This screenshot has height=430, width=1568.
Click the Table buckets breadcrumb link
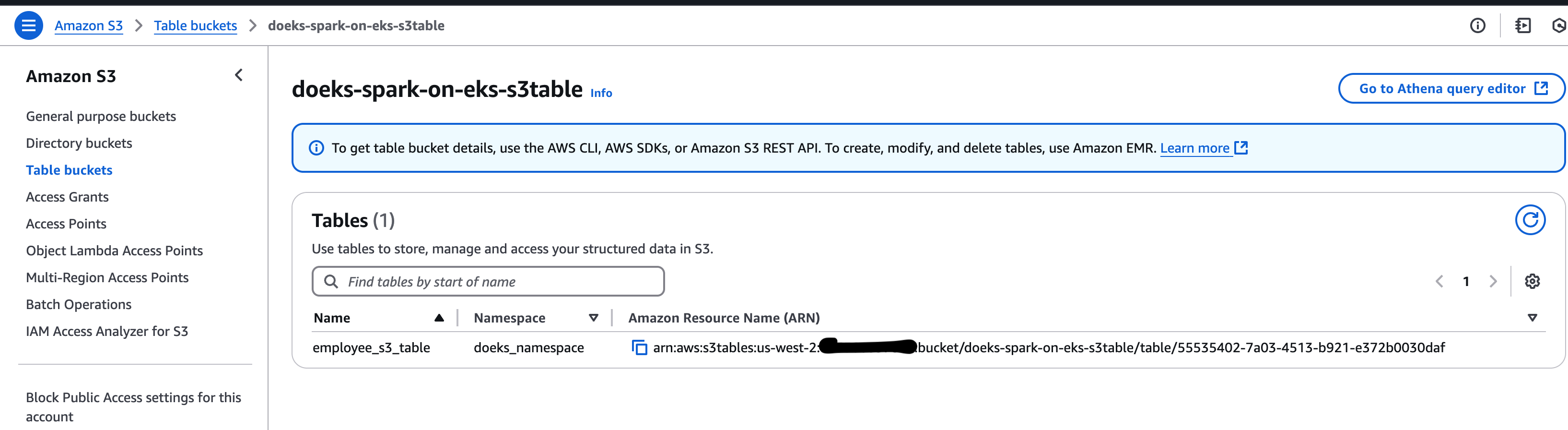click(x=195, y=25)
